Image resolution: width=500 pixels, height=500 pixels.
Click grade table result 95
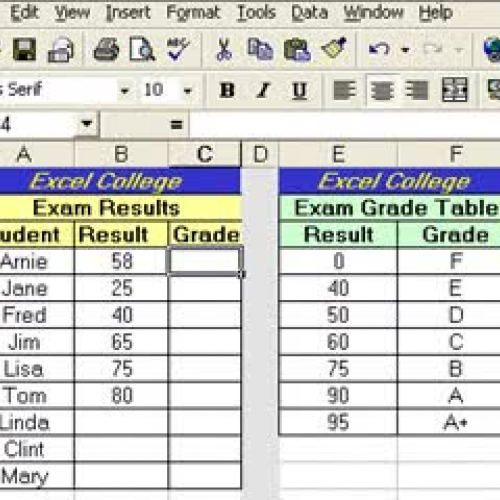[x=338, y=422]
